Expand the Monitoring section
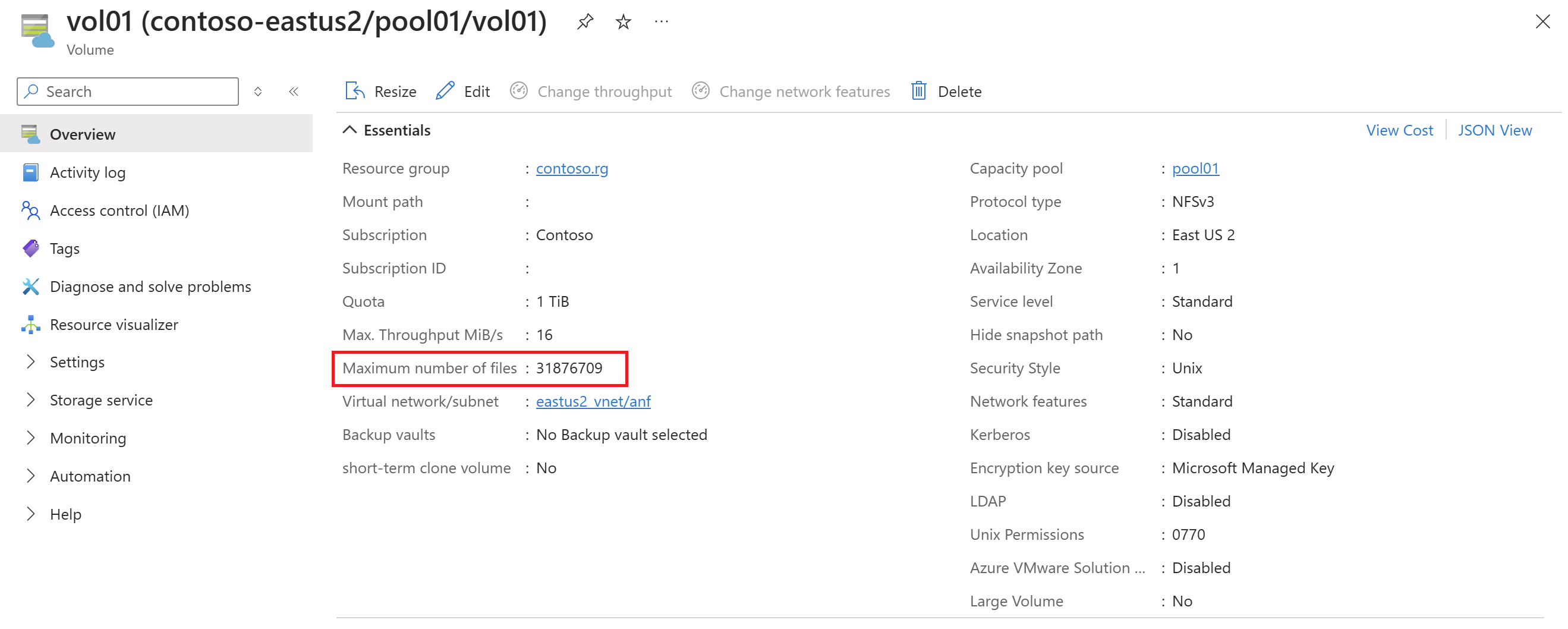Screen dimensions: 1568x629 (87, 438)
